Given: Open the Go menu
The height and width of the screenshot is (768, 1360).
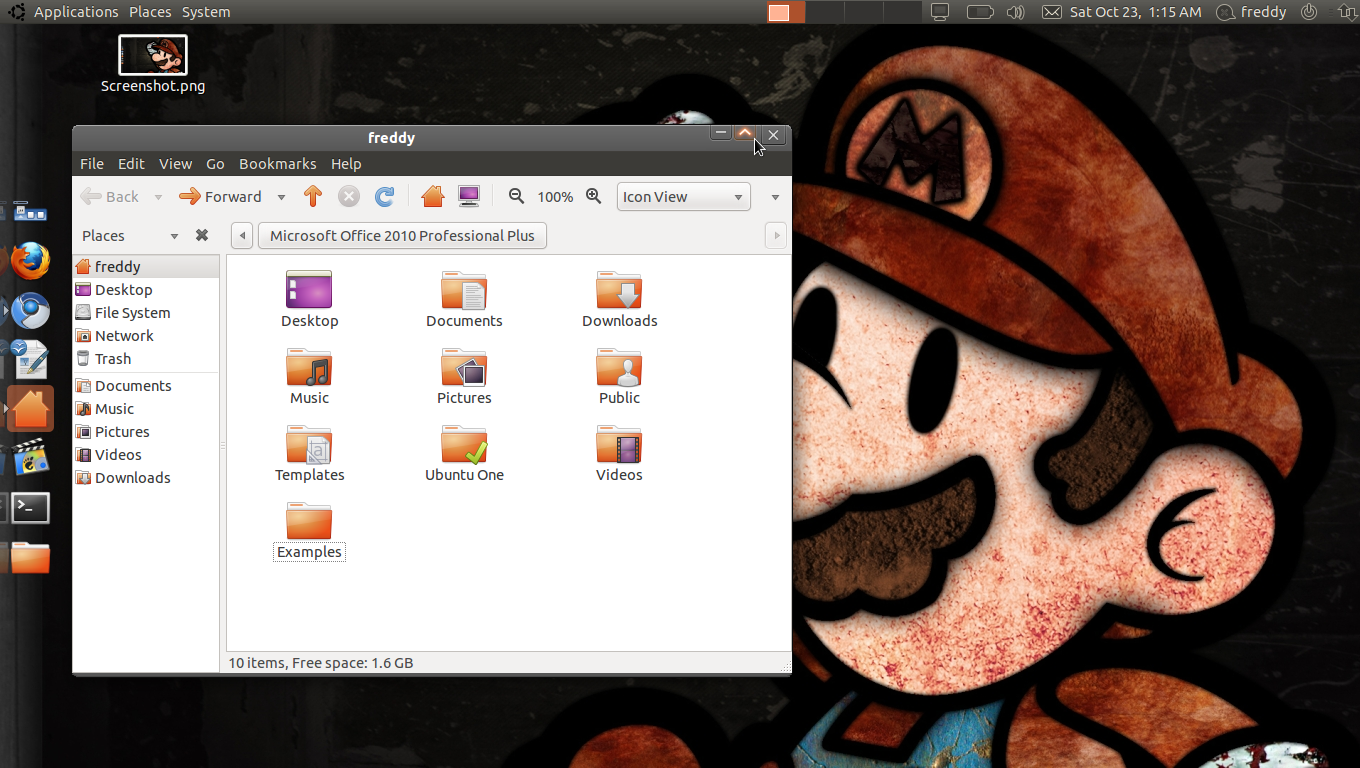Looking at the screenshot, I should coord(215,164).
